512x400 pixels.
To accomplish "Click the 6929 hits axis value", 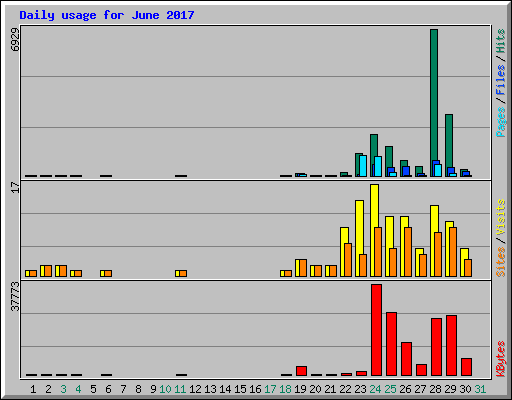I will click(15, 39).
